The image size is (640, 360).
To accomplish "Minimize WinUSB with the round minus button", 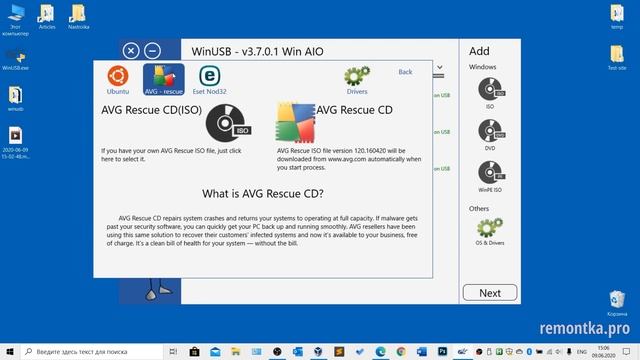I will click(x=152, y=51).
